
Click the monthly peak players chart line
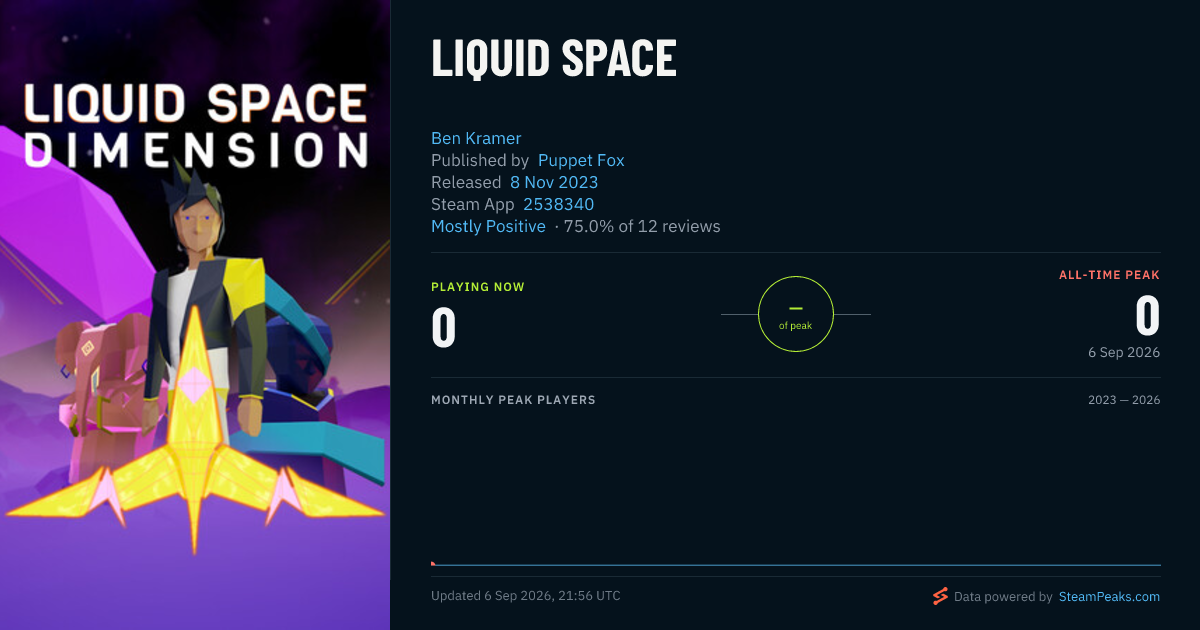[x=796, y=565]
